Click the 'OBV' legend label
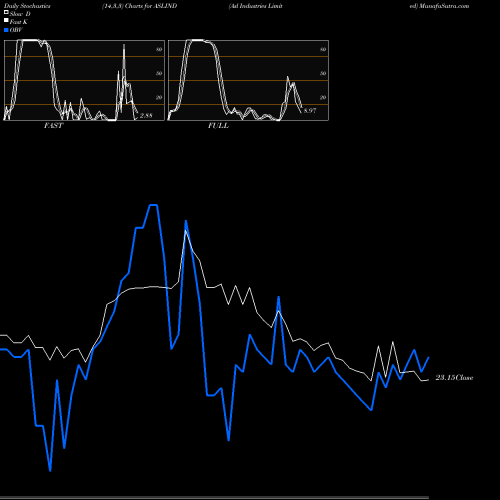Screen dimensions: 500x500 (x=16, y=30)
